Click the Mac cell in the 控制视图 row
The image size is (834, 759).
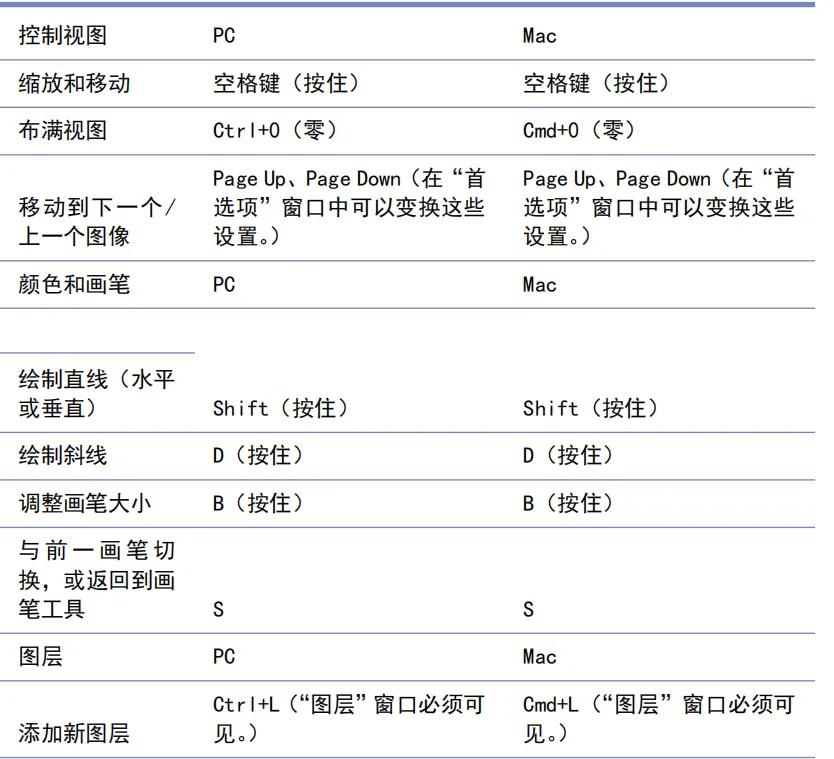(x=539, y=36)
